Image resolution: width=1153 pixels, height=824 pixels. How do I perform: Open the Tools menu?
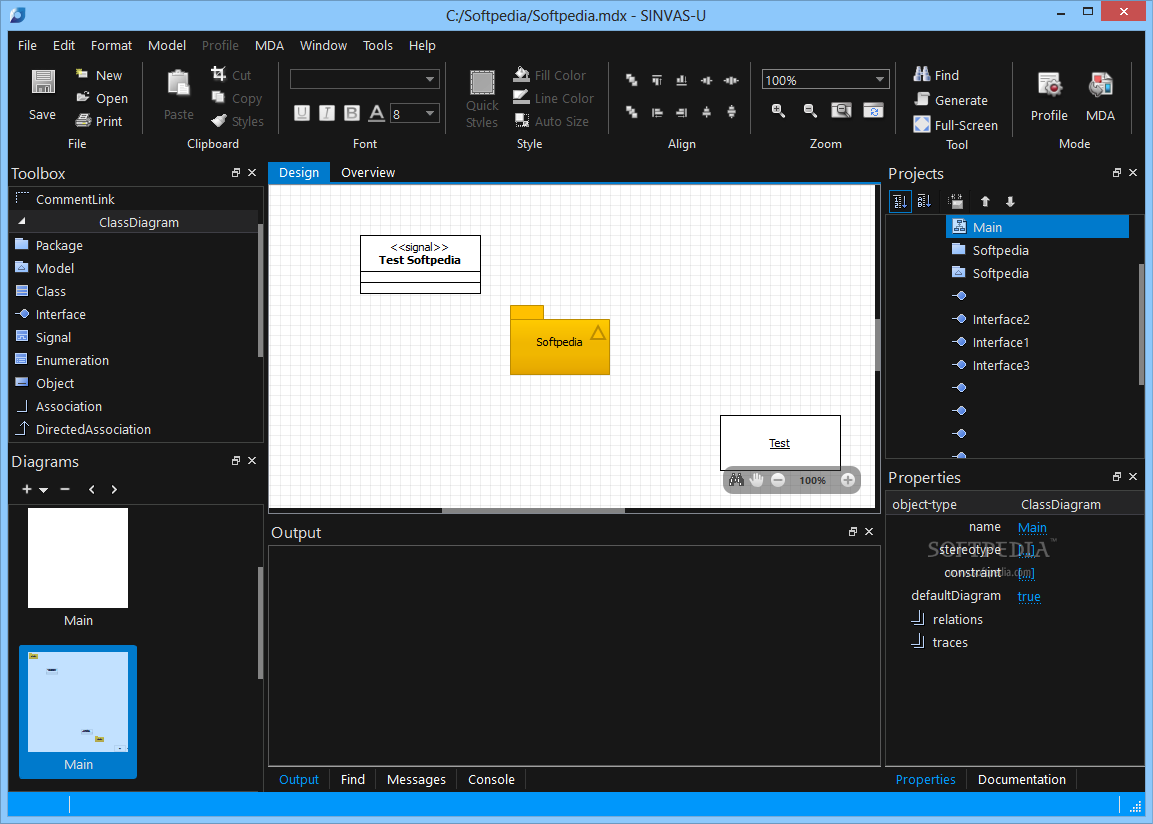pos(378,46)
